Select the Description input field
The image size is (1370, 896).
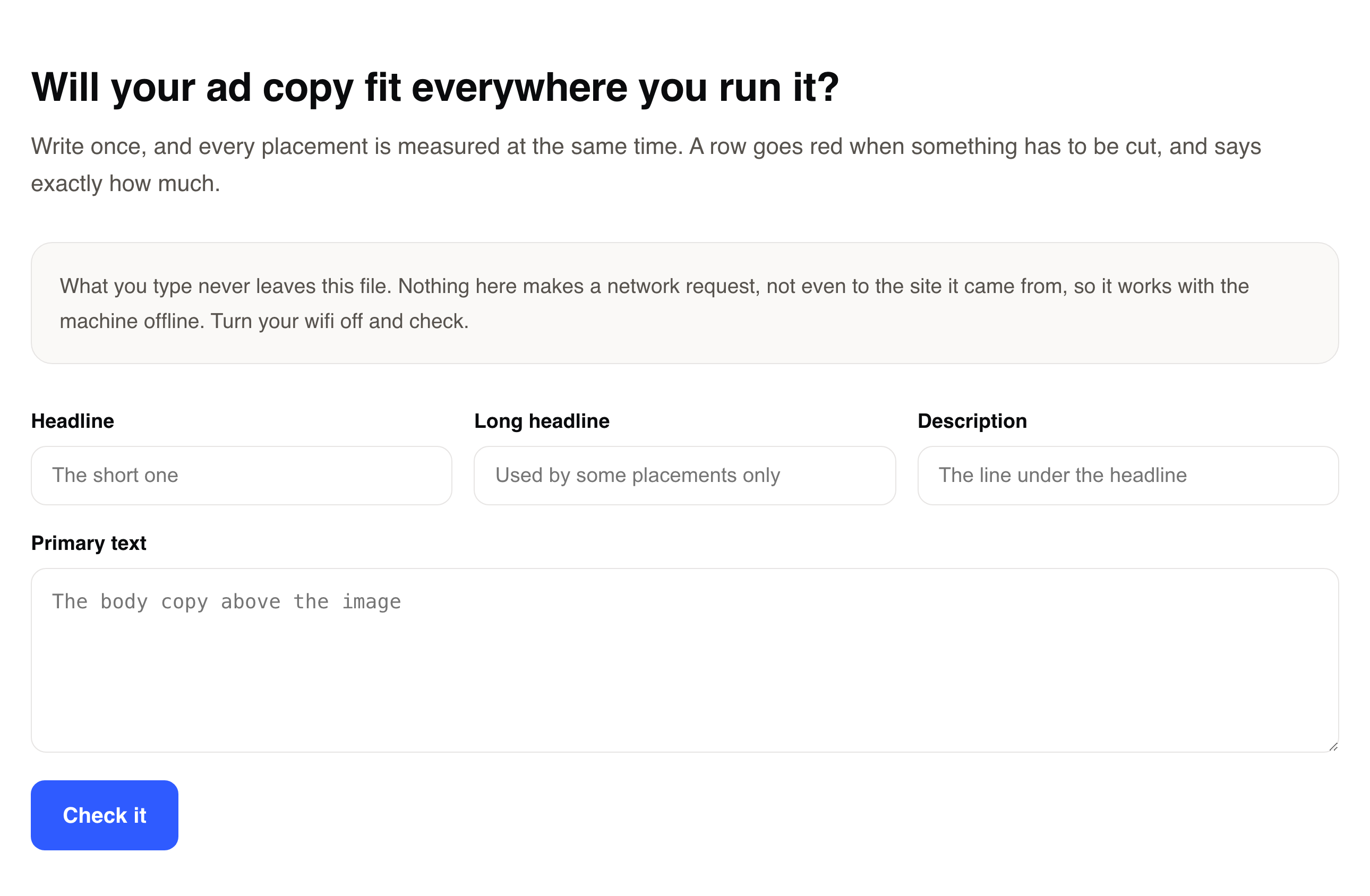click(x=1128, y=475)
